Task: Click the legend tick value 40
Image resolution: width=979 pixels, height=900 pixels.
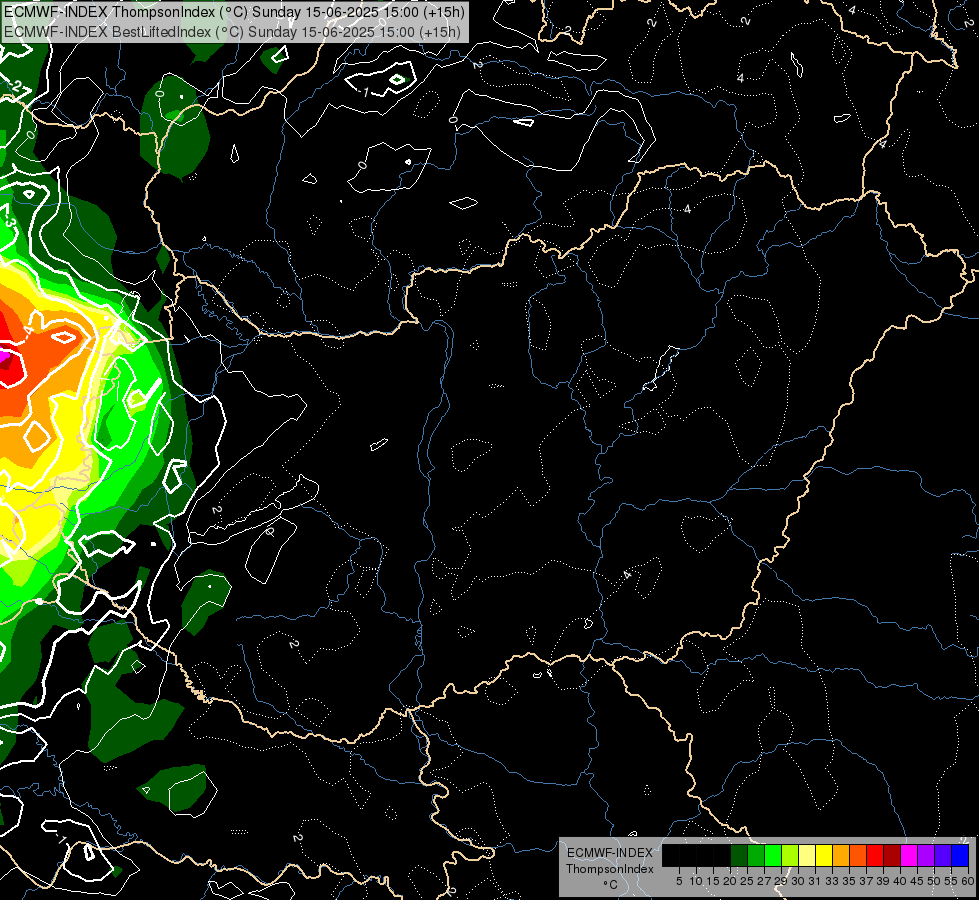Action: point(901,881)
